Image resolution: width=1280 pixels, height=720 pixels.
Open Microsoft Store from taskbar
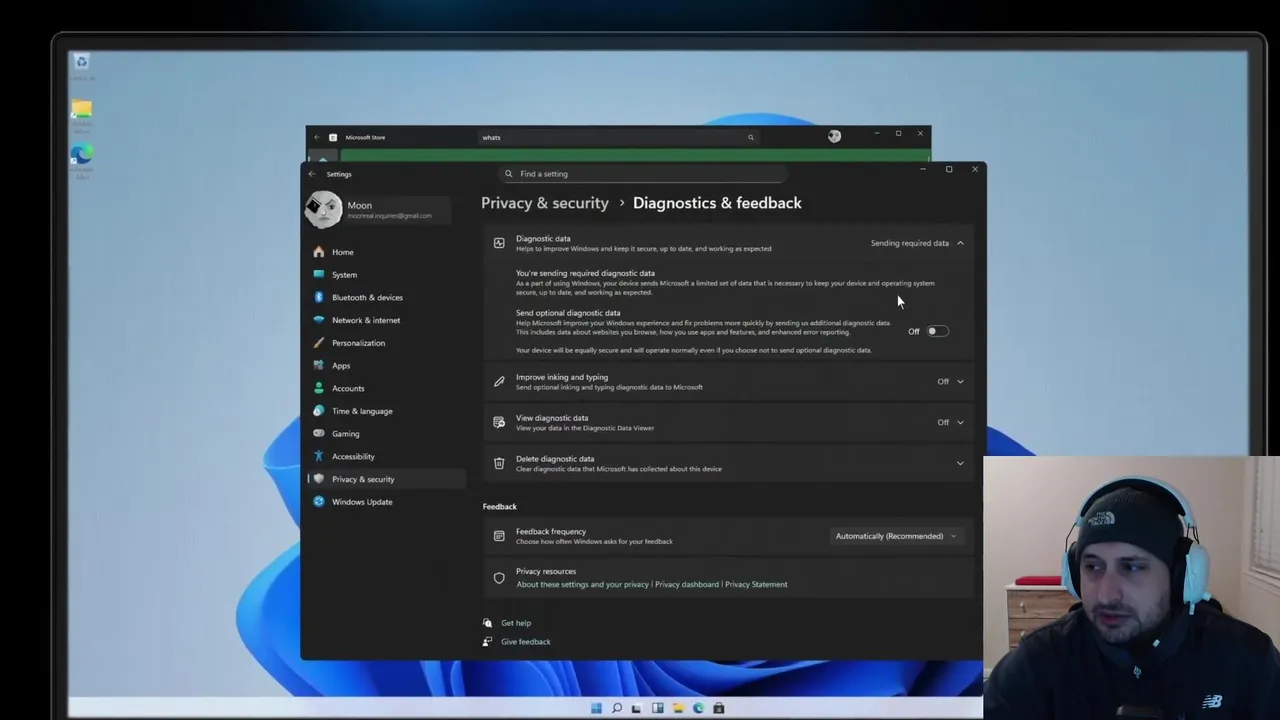coord(718,708)
